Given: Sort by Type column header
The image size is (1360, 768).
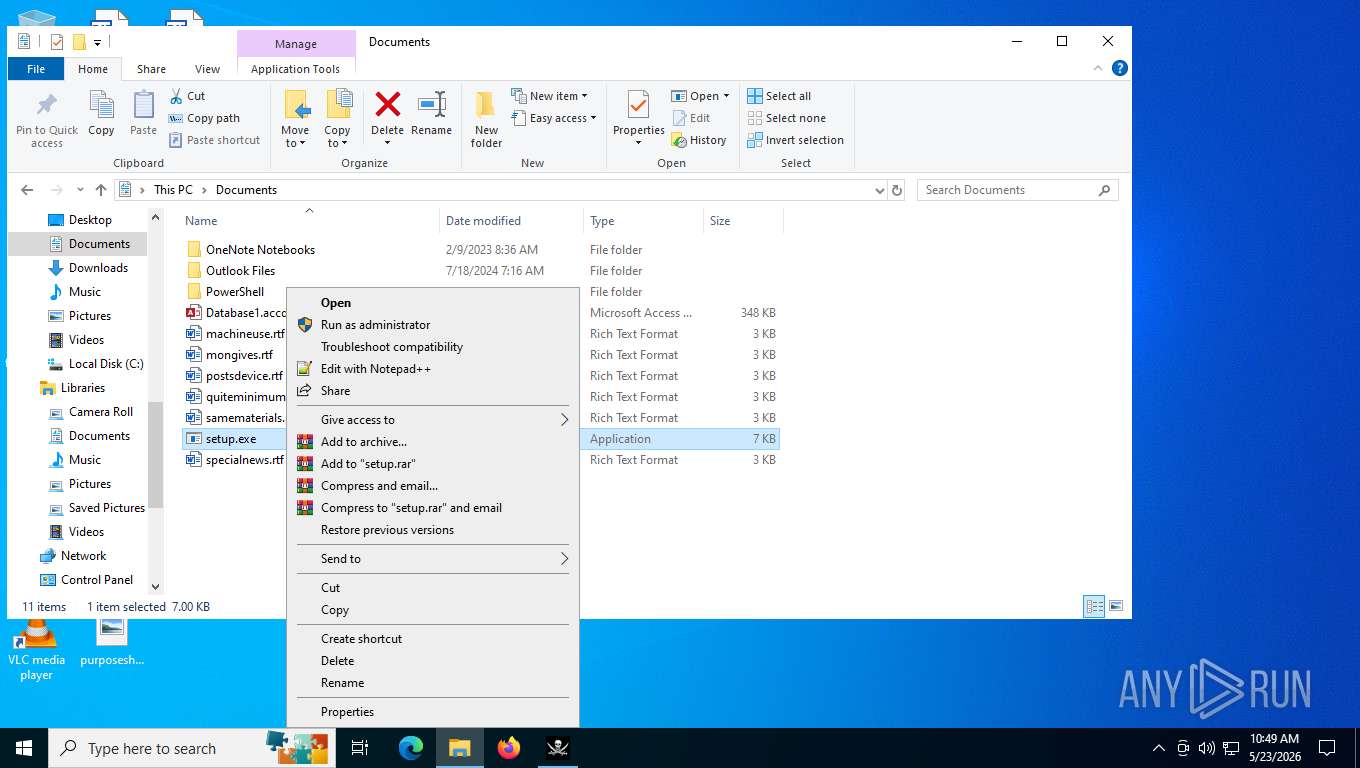Looking at the screenshot, I should (643, 221).
